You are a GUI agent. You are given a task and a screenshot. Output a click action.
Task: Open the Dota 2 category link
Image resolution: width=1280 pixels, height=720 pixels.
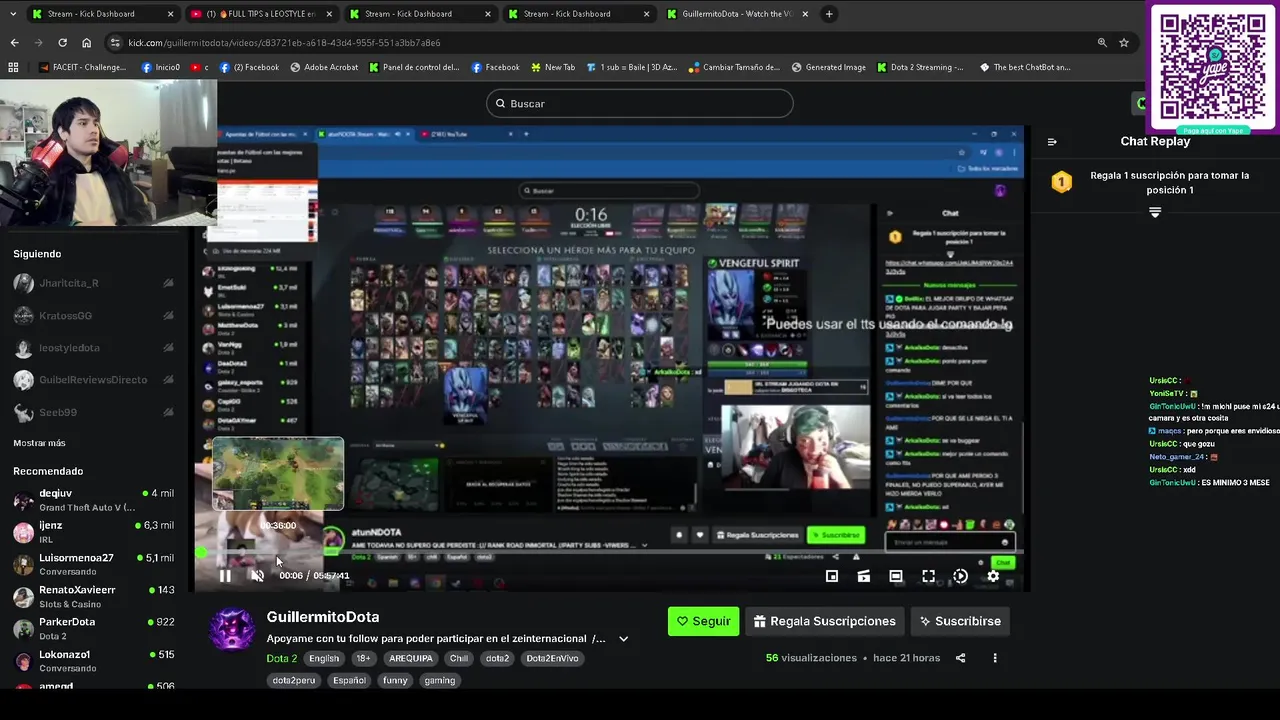(x=282, y=658)
